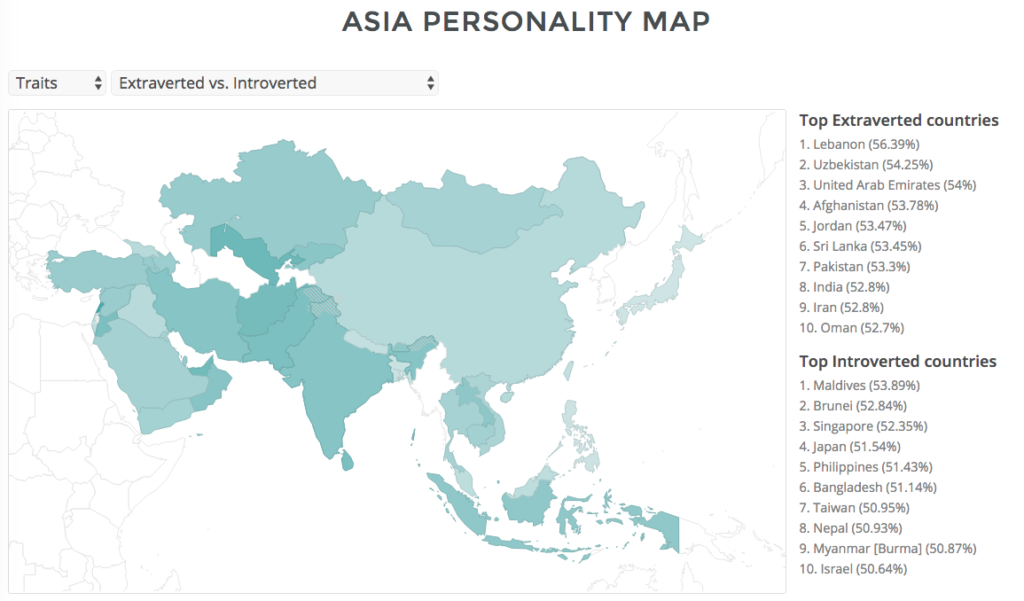
Task: Select Maldives from the introverted list
Action: [860, 385]
